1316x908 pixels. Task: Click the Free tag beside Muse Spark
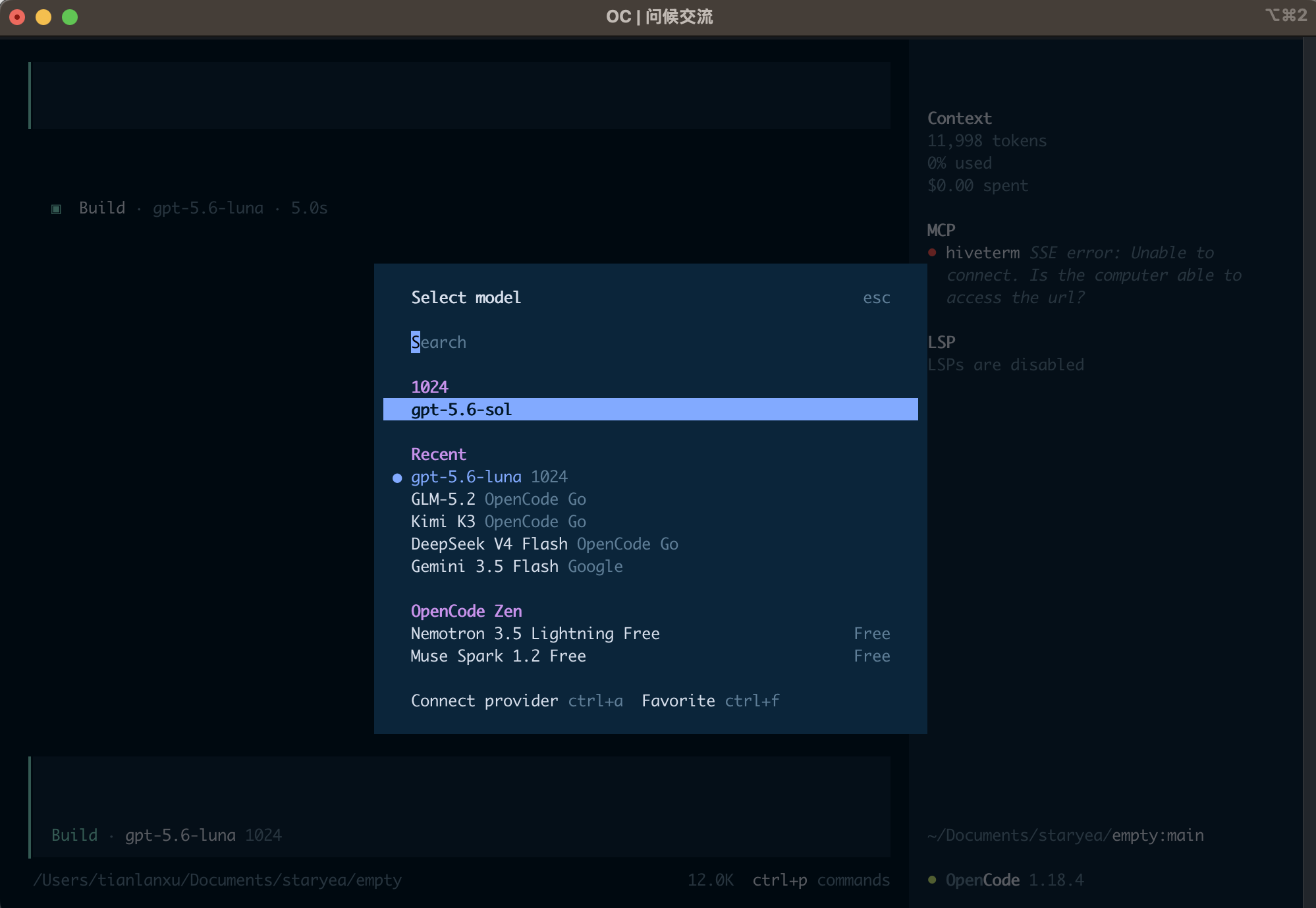point(872,656)
